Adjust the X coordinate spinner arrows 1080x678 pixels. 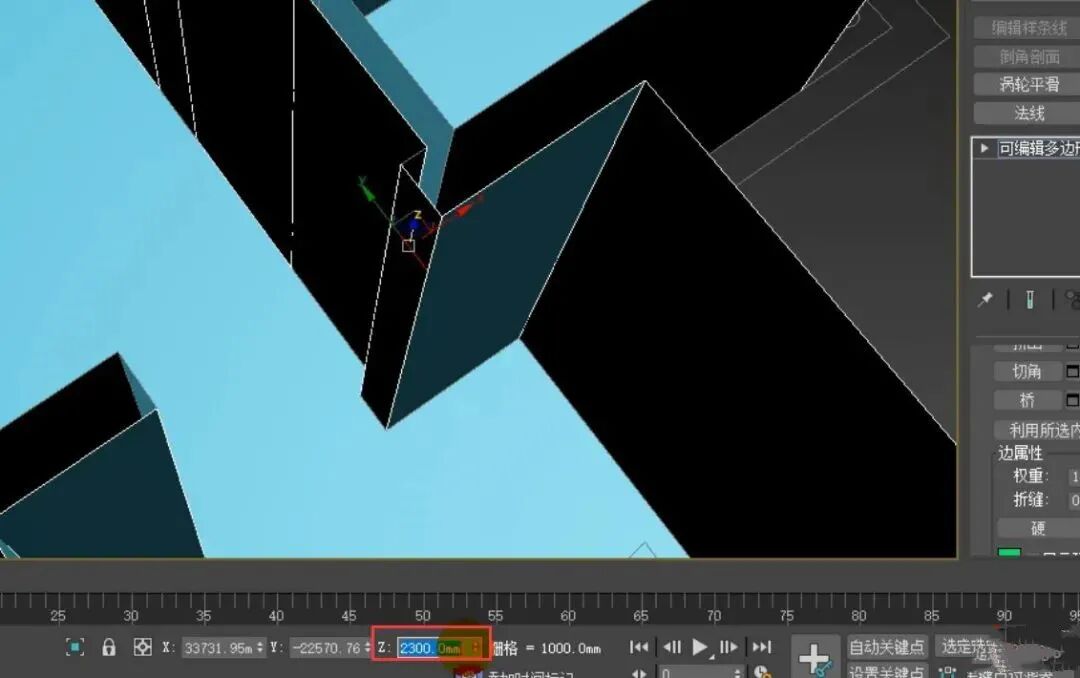(260, 648)
